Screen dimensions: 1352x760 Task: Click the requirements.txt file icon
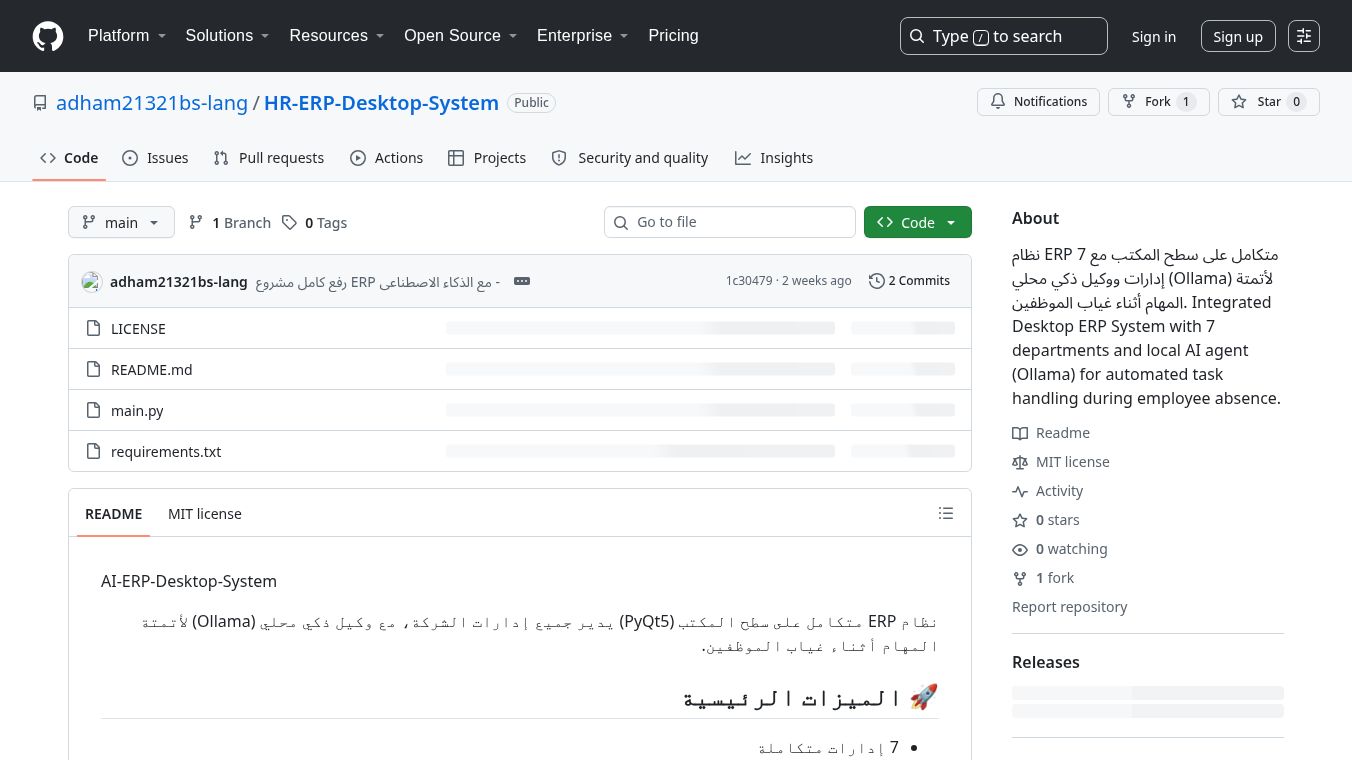pos(93,451)
